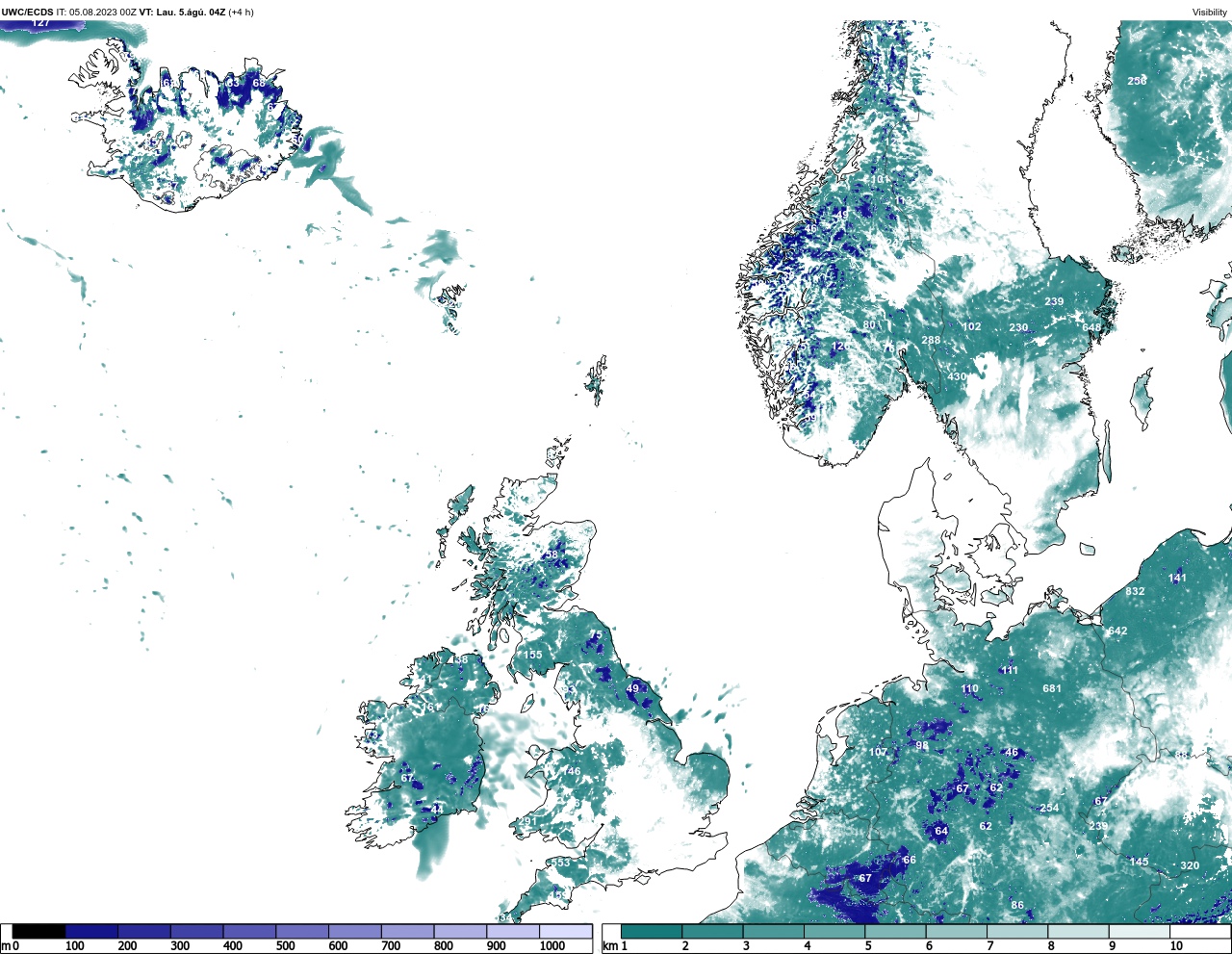The height and width of the screenshot is (954, 1232).
Task: Click the 'Visibility' title text
Action: [x=1210, y=13]
